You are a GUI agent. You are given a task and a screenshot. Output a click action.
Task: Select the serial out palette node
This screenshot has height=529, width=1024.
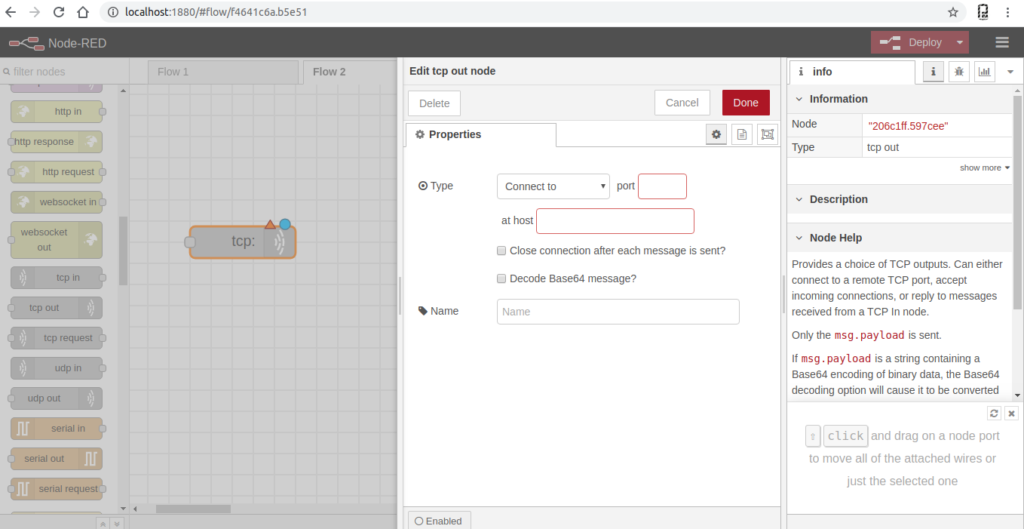(x=57, y=458)
